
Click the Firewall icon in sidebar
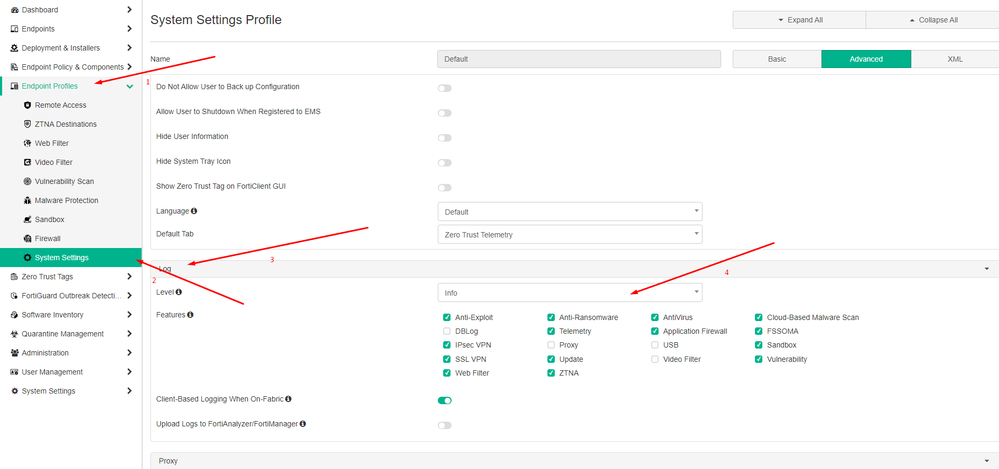point(27,238)
